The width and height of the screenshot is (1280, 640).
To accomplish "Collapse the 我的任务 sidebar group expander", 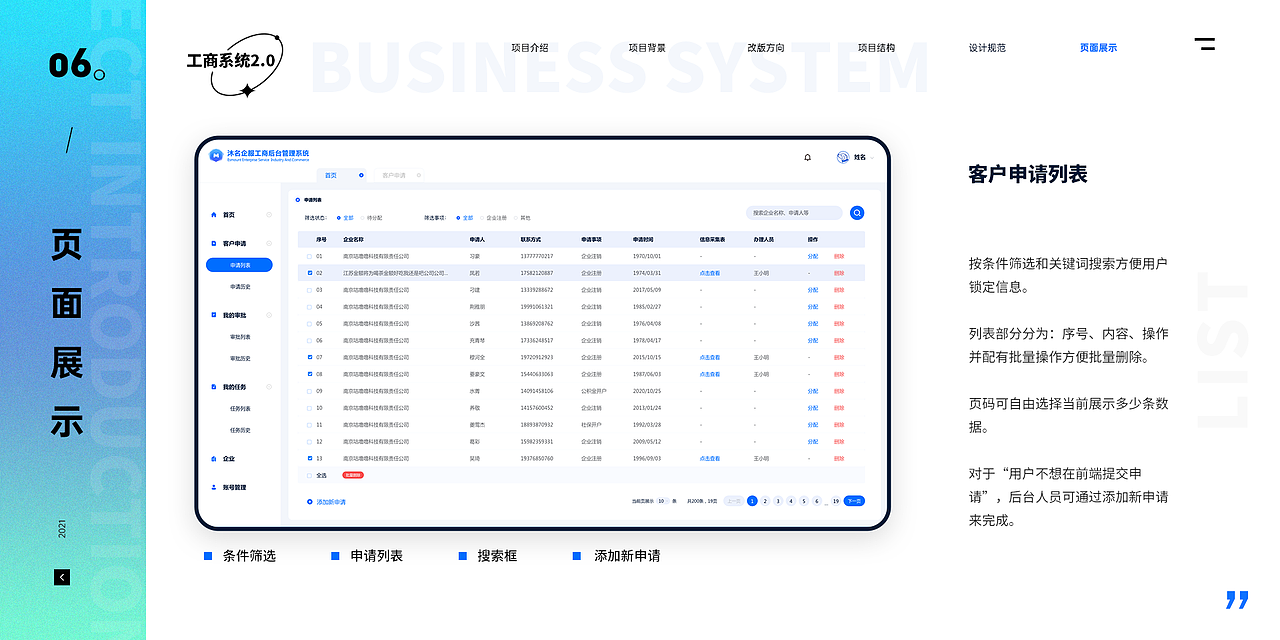I will [x=269, y=387].
